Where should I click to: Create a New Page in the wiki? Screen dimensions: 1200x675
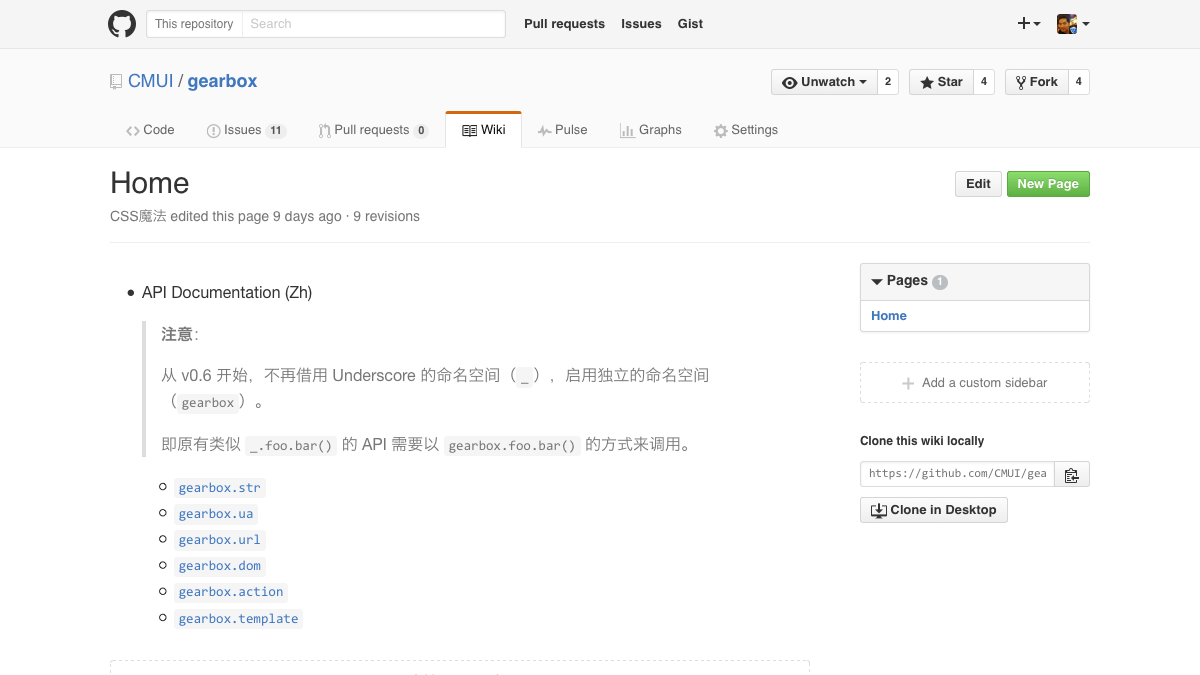[x=1048, y=184]
